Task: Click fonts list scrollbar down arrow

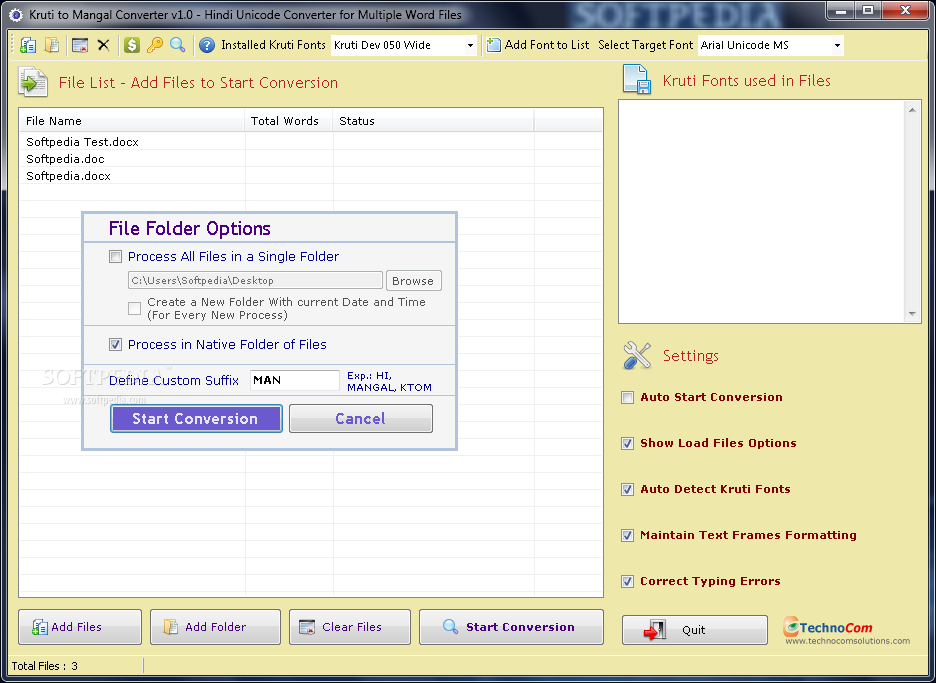Action: (912, 313)
